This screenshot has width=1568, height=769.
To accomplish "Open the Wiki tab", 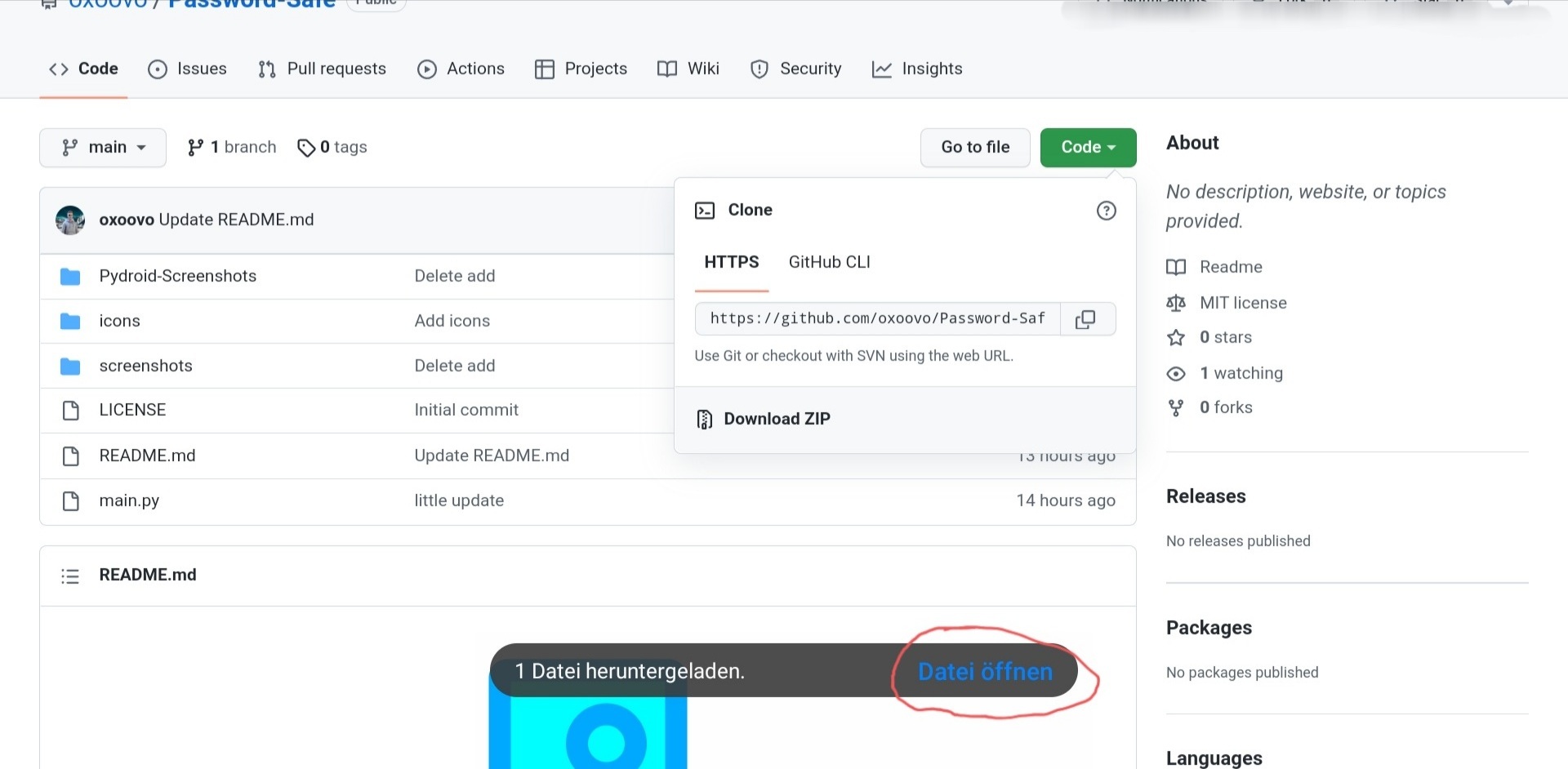I will 688,69.
